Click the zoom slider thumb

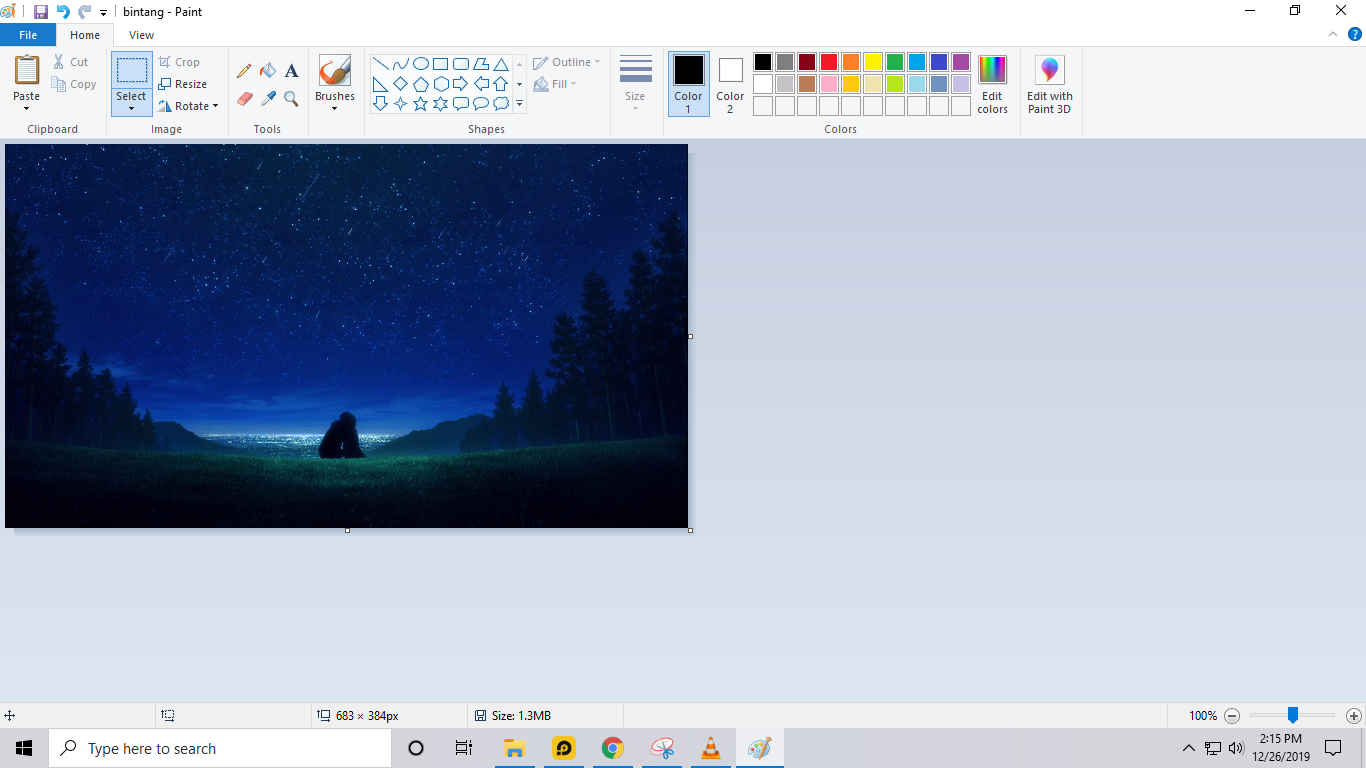[x=1292, y=715]
